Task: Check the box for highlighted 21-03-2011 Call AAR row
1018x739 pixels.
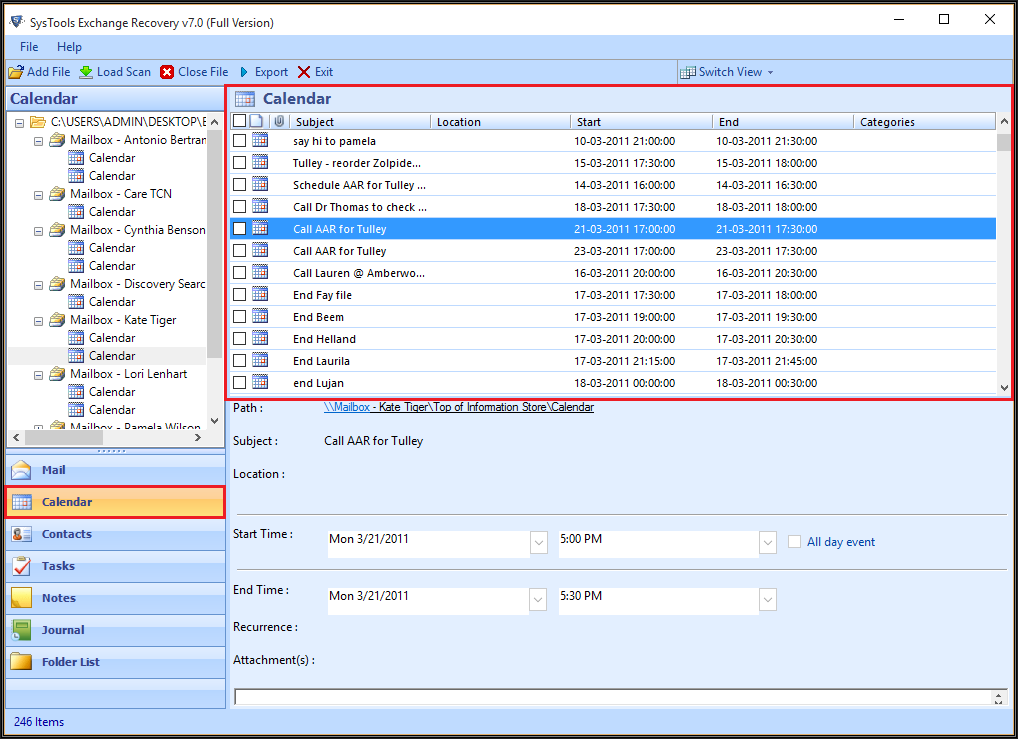Action: pyautogui.click(x=240, y=229)
